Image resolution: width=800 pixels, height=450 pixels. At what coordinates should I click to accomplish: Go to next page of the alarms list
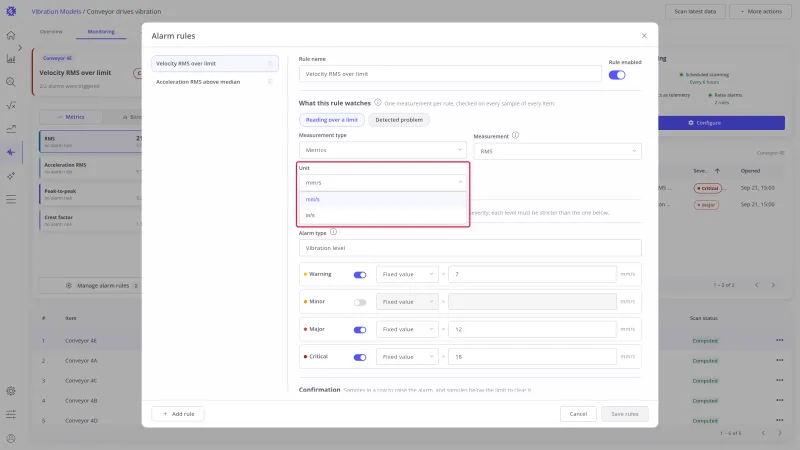click(773, 285)
